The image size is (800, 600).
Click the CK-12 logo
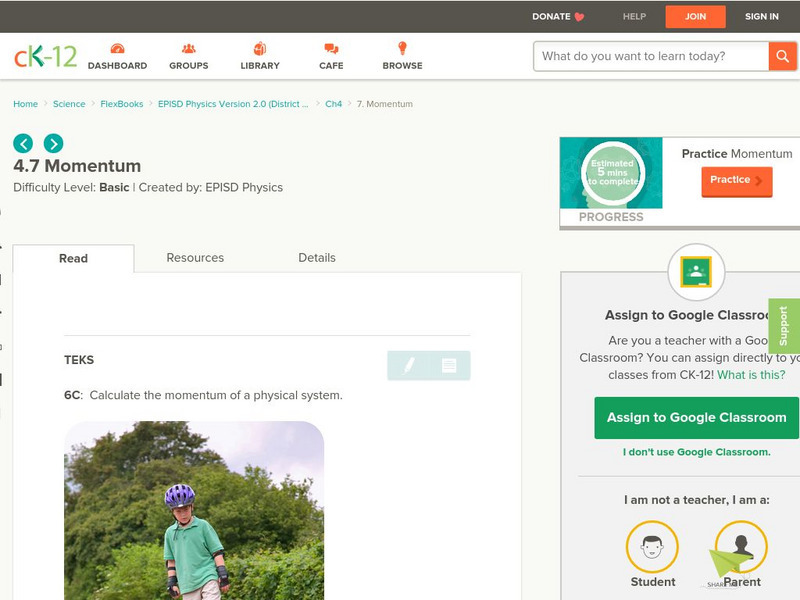point(45,56)
